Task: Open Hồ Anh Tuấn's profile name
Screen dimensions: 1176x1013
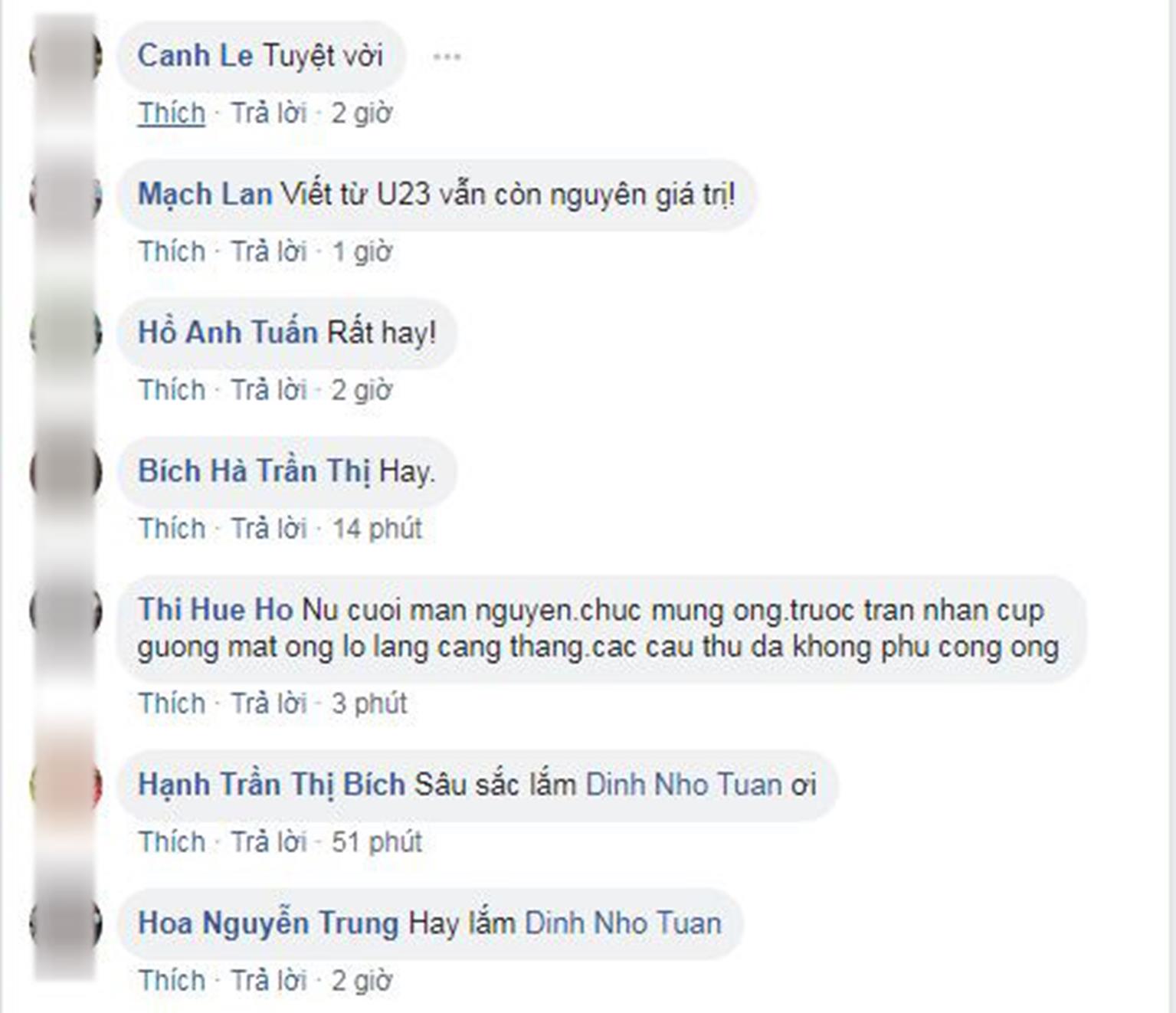Action: [228, 333]
